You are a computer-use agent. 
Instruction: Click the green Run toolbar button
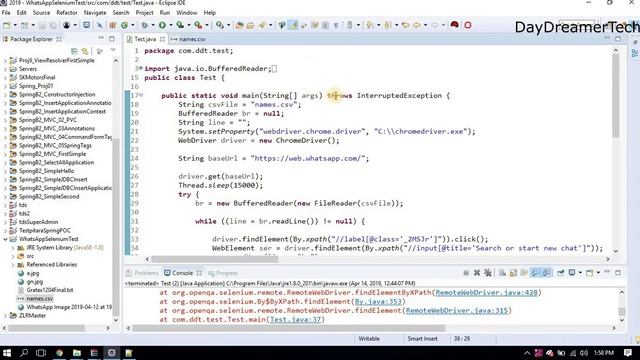[x=162, y=25]
